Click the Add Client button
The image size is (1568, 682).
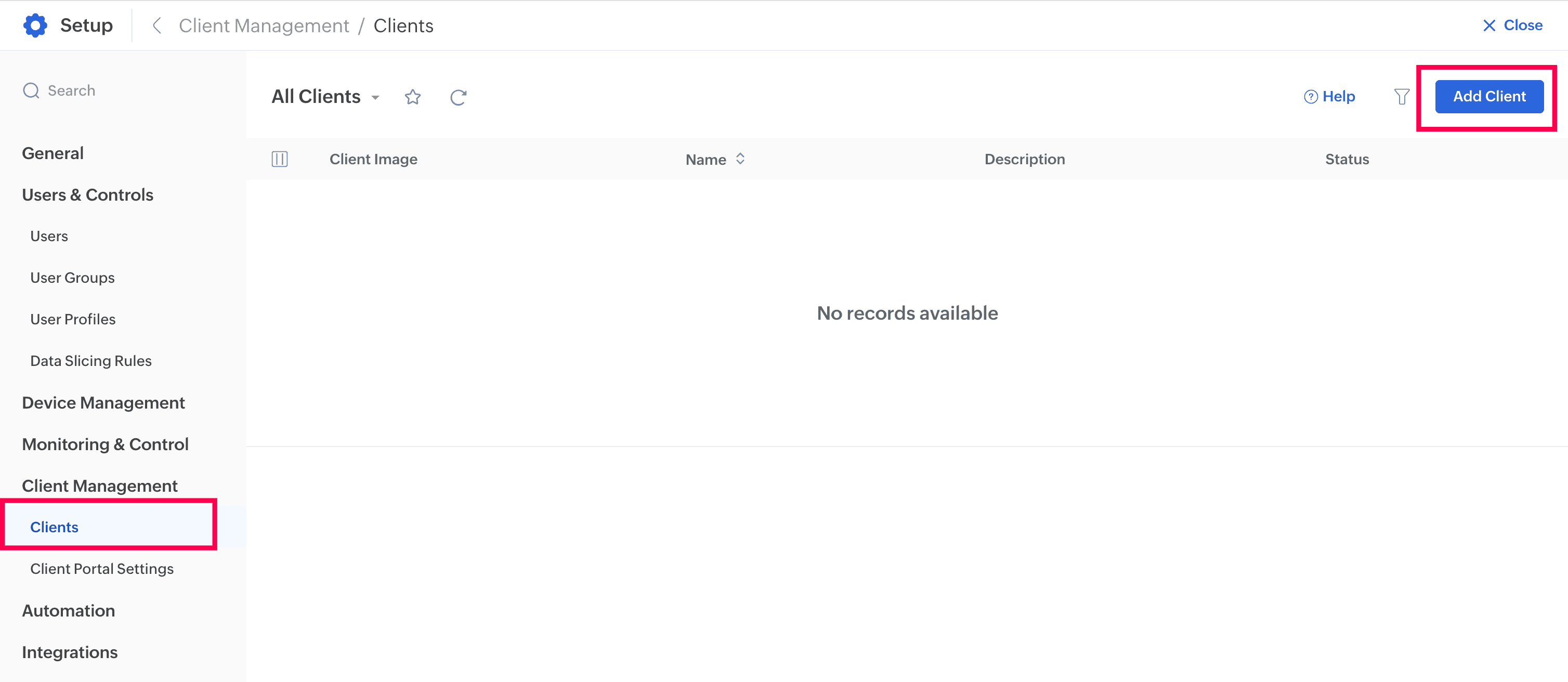pyautogui.click(x=1489, y=97)
